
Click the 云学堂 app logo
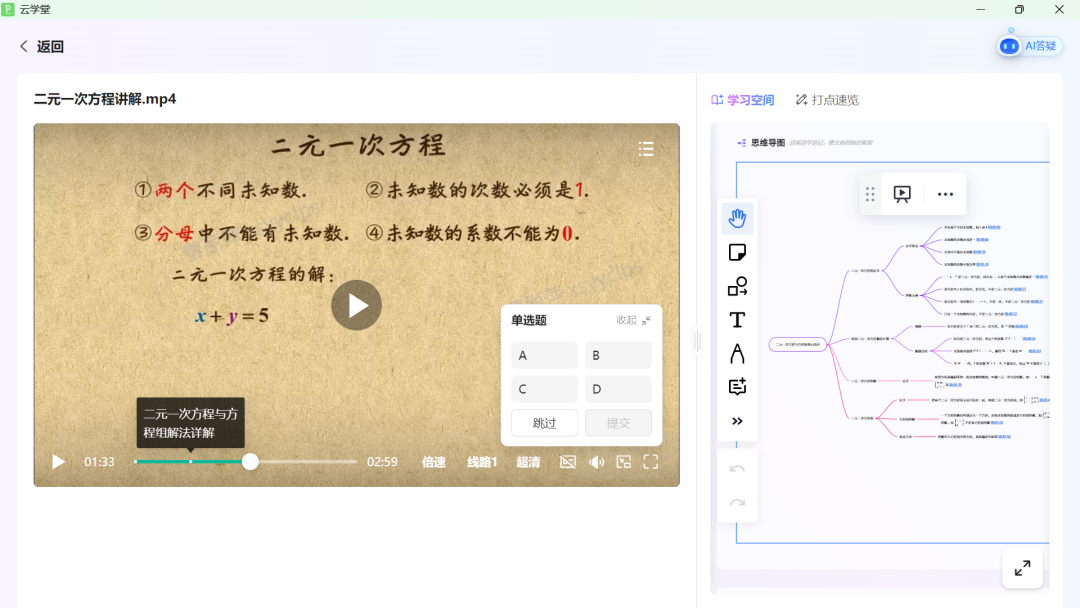(8, 9)
